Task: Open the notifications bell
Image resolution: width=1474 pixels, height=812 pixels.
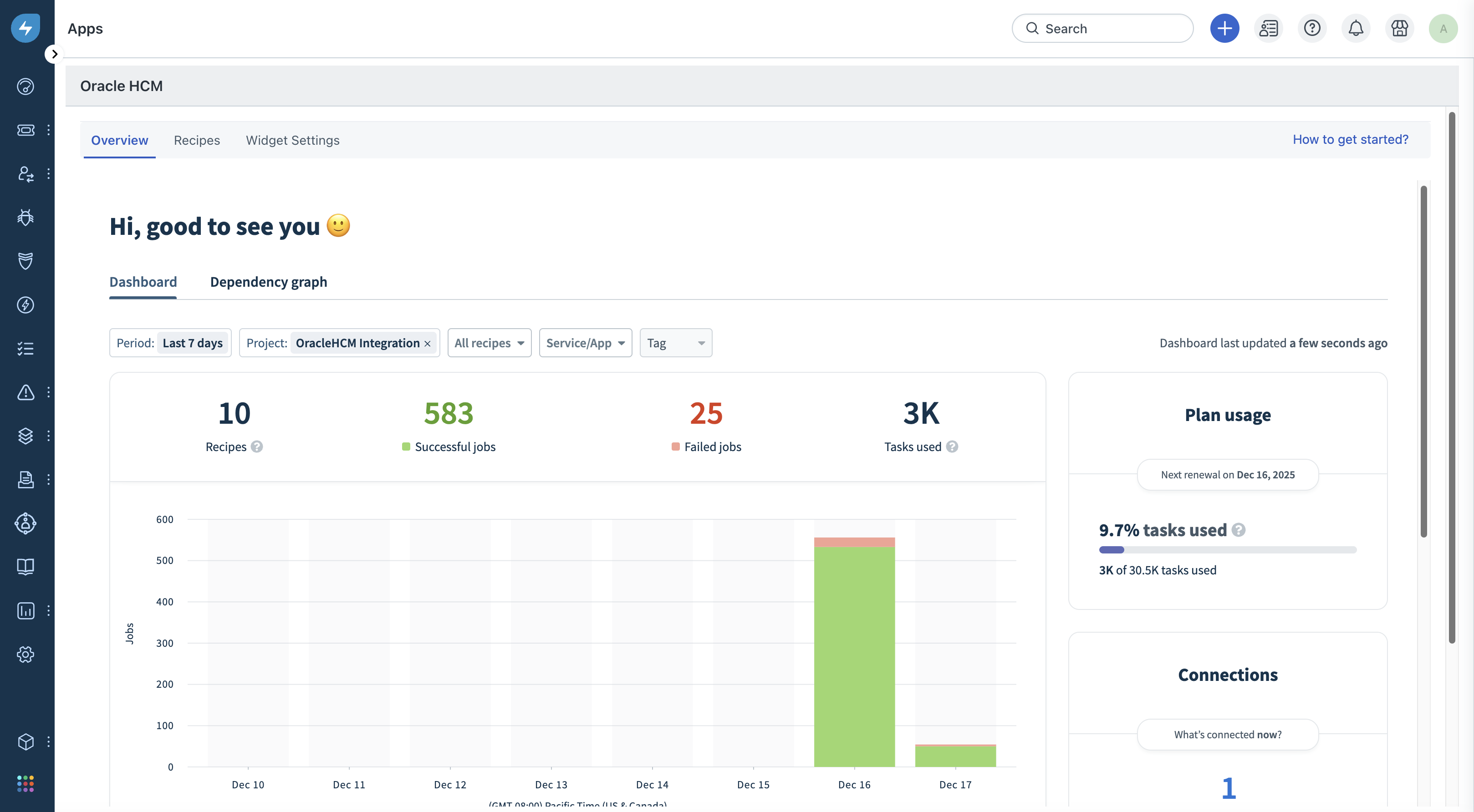Action: (1355, 28)
